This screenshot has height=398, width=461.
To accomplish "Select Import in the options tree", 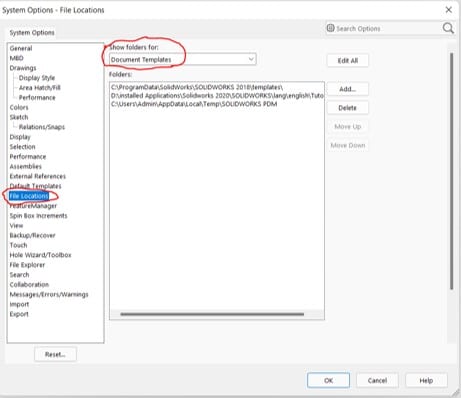I will (x=19, y=304).
